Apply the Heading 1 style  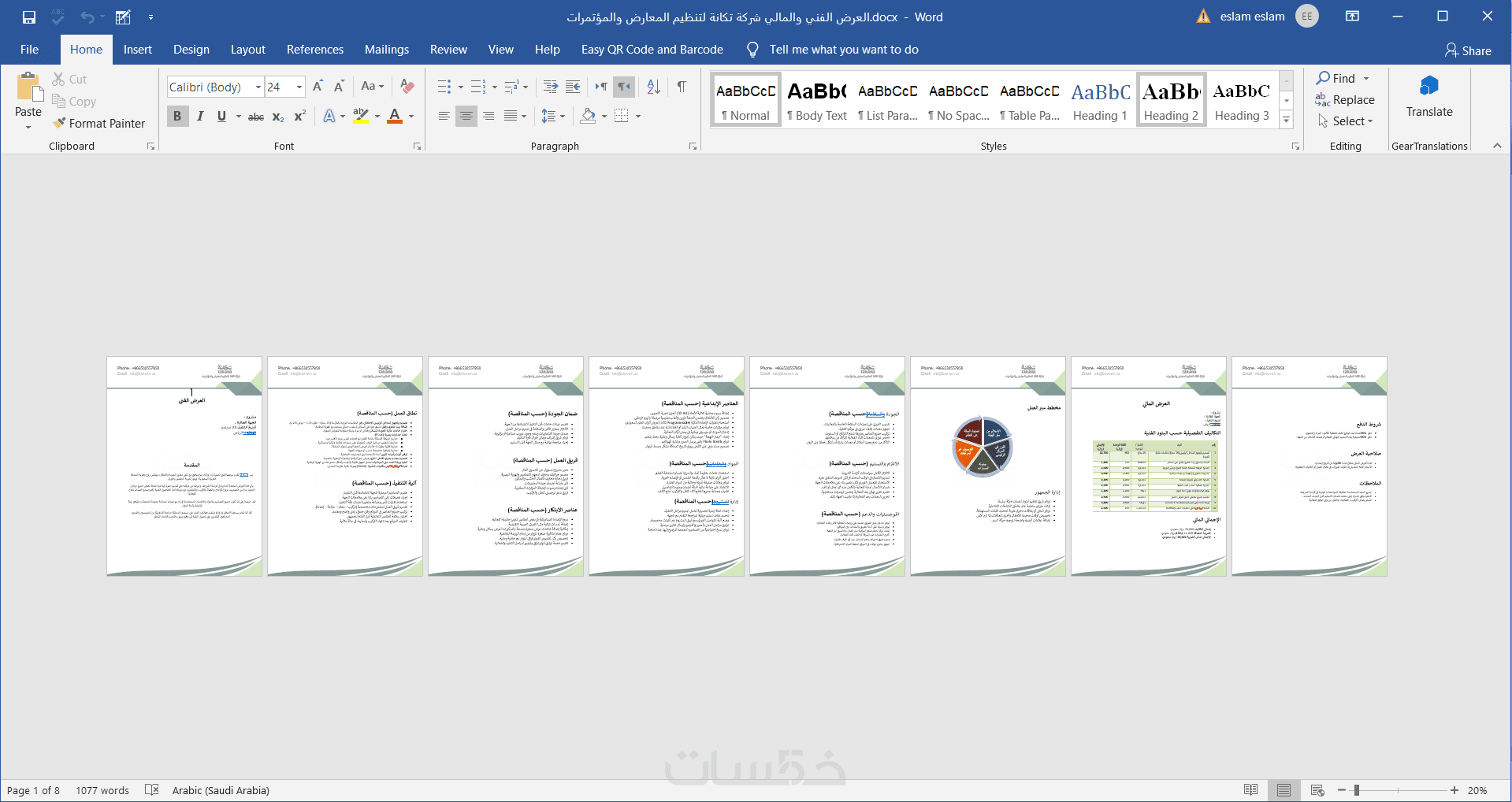point(1100,99)
